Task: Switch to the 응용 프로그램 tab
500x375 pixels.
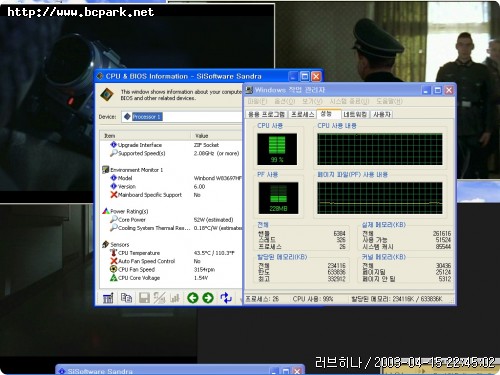Action: (267, 114)
